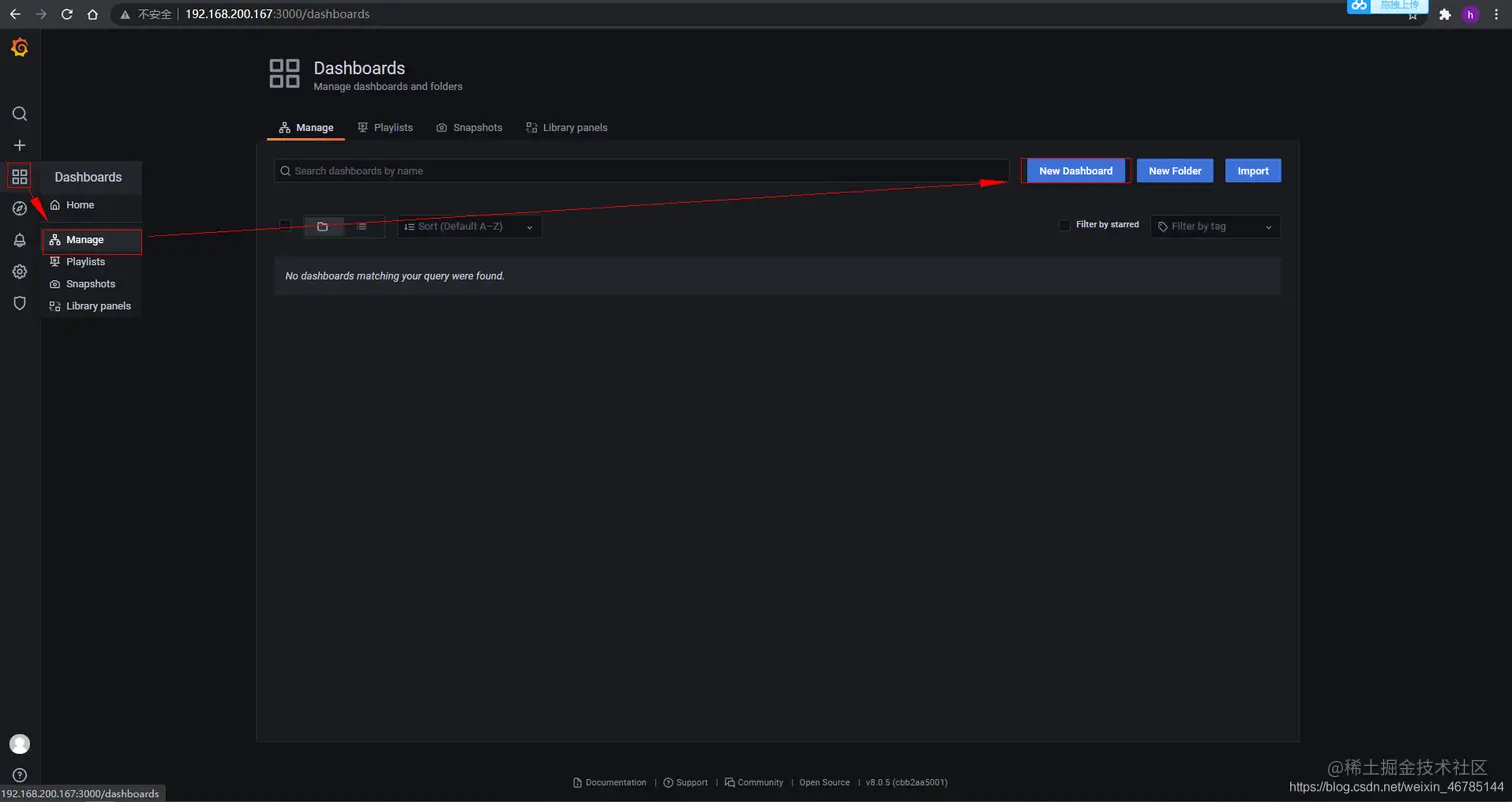Click the browser address bar URL
Viewport: 1512px width, 802px height.
[277, 15]
